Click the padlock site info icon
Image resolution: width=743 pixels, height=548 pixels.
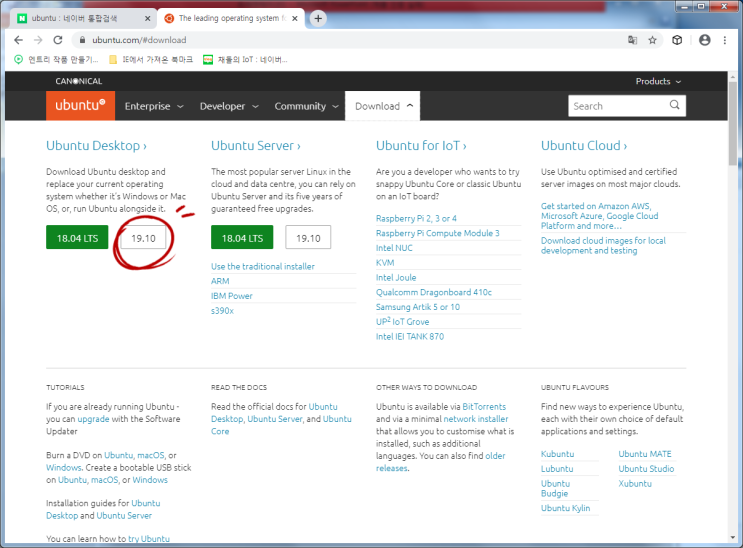tap(82, 40)
